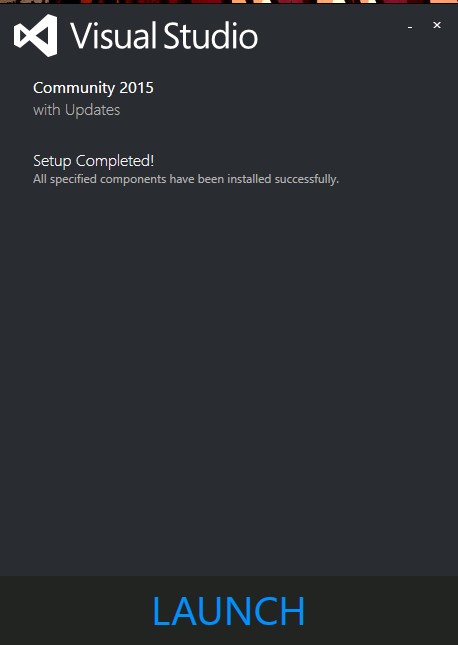Click the "Visual Studio" title text

[x=164, y=36]
